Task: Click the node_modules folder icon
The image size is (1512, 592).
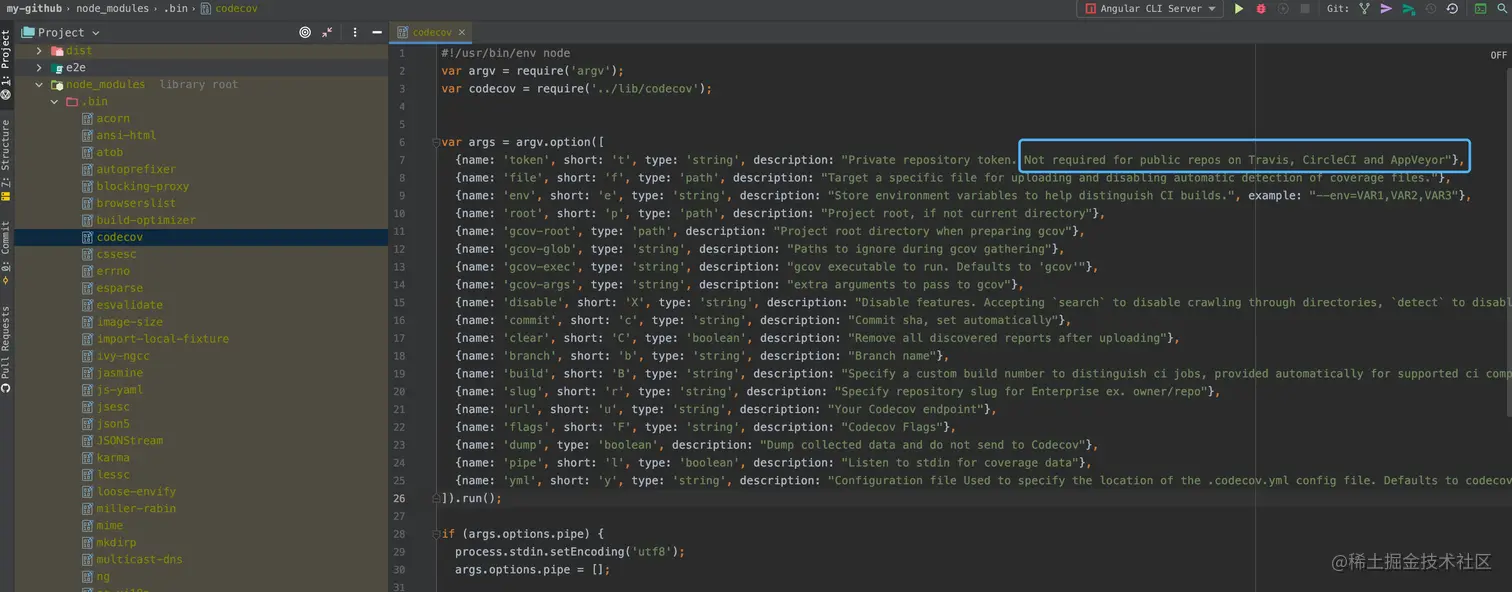Action: [x=57, y=84]
